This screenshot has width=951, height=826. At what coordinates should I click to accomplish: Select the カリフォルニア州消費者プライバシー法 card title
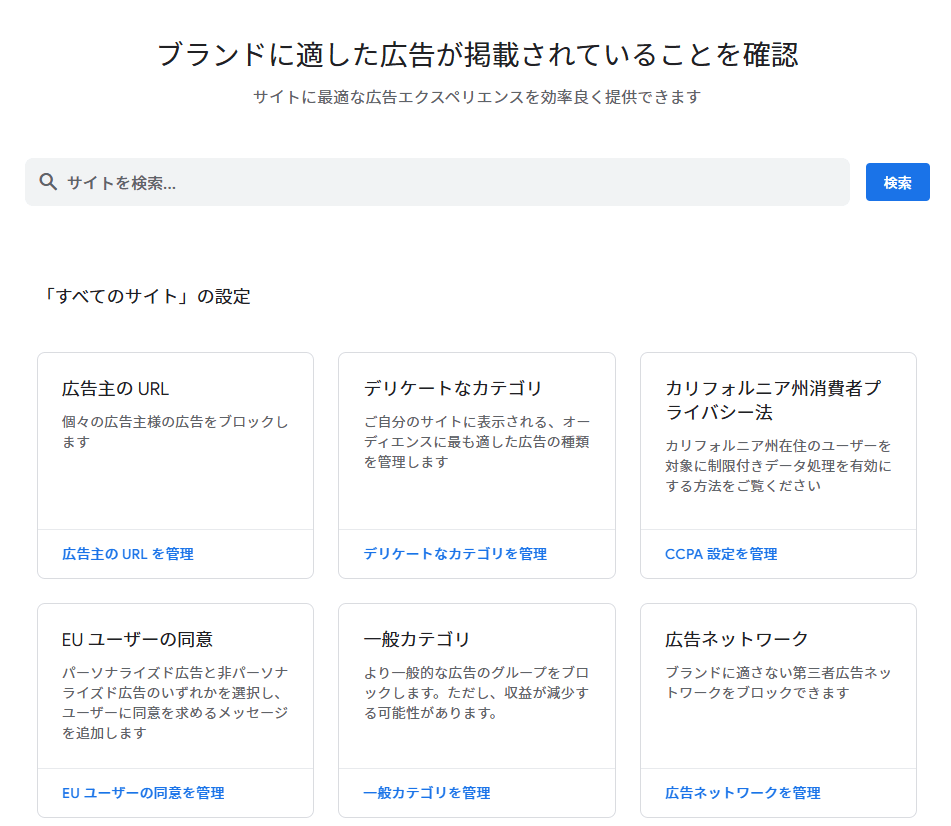click(x=773, y=400)
